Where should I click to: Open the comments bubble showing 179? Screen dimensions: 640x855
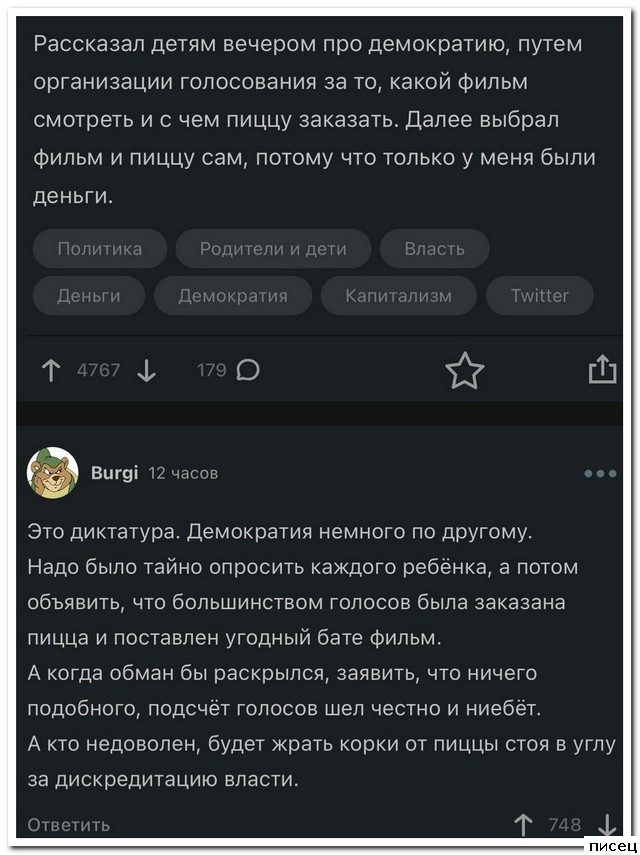click(250, 371)
